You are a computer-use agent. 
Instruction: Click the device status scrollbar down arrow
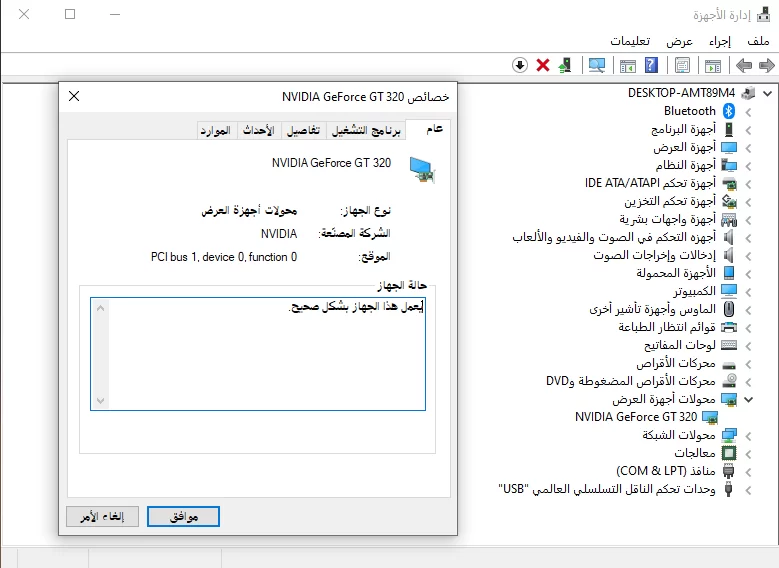point(100,401)
